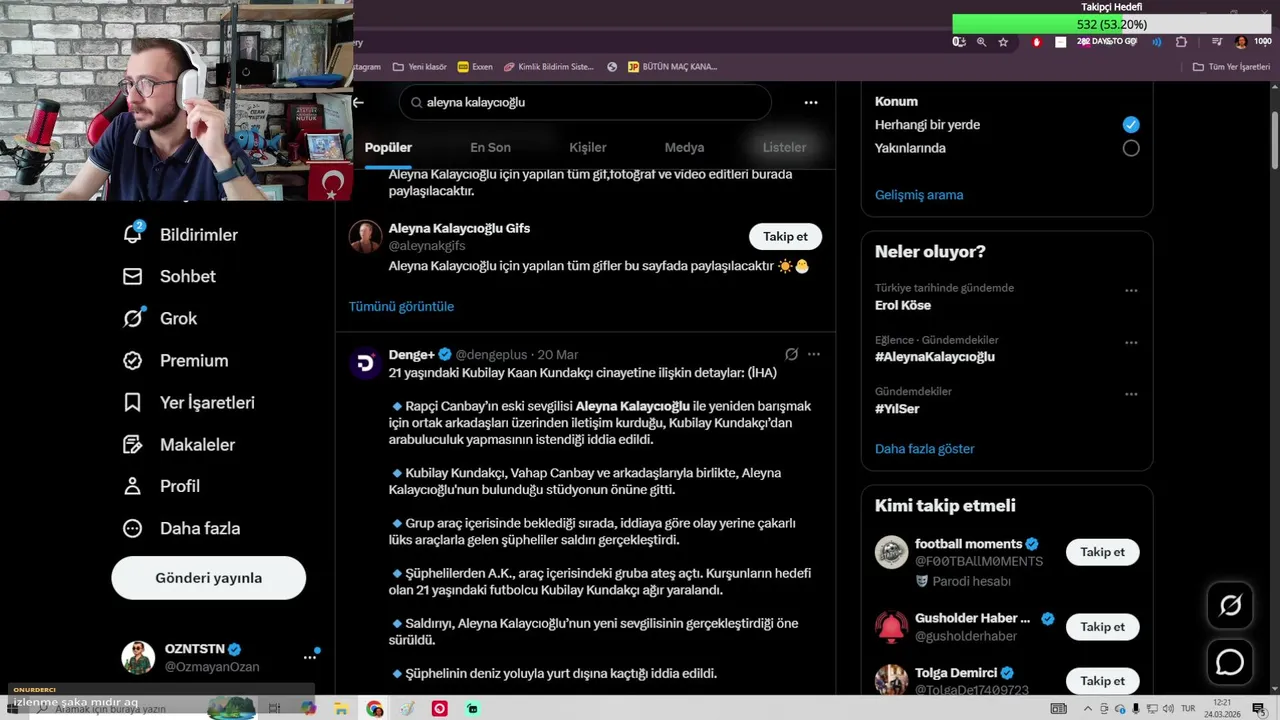
Task: Open account switcher dots beside OZNTSTN
Action: (x=310, y=657)
